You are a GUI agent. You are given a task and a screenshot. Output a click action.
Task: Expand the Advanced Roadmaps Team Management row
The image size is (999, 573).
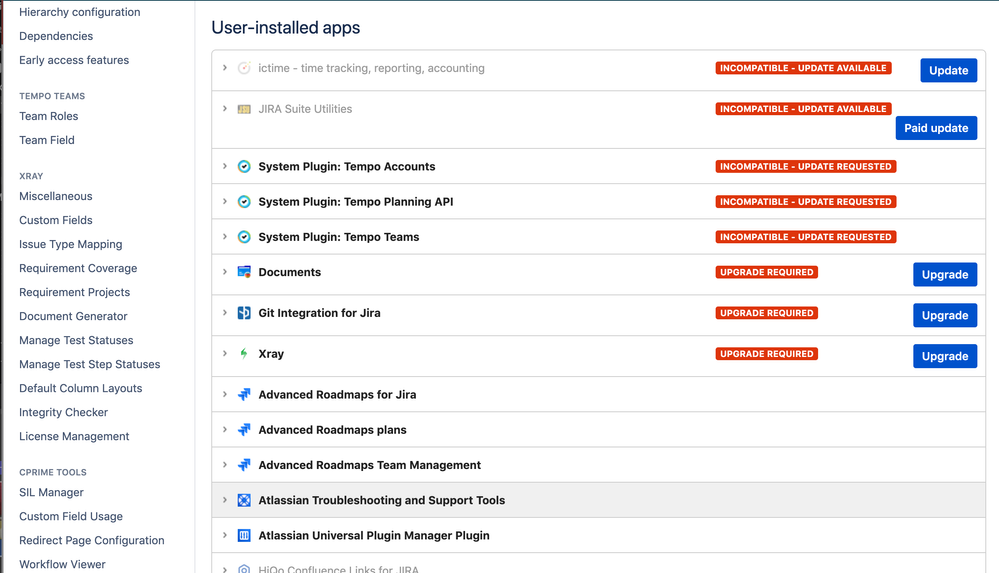225,464
